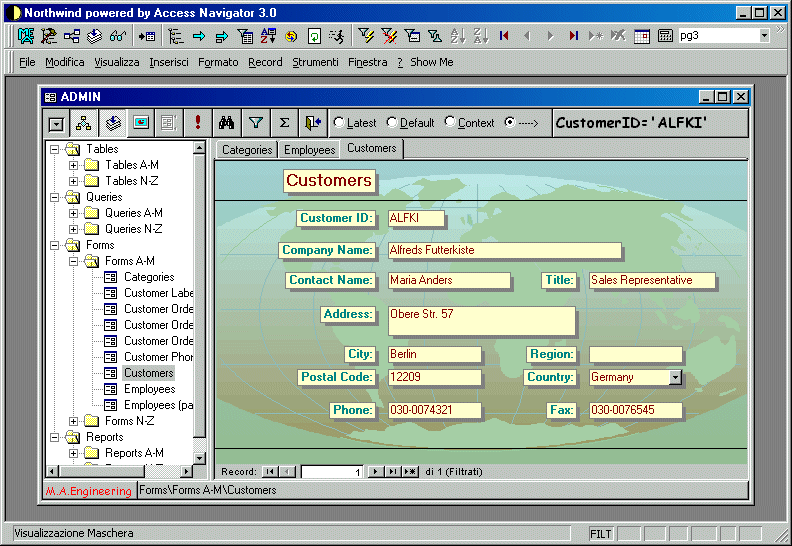This screenshot has width=792, height=546.
Task: Click the binoculars Find icon
Action: pos(226,123)
